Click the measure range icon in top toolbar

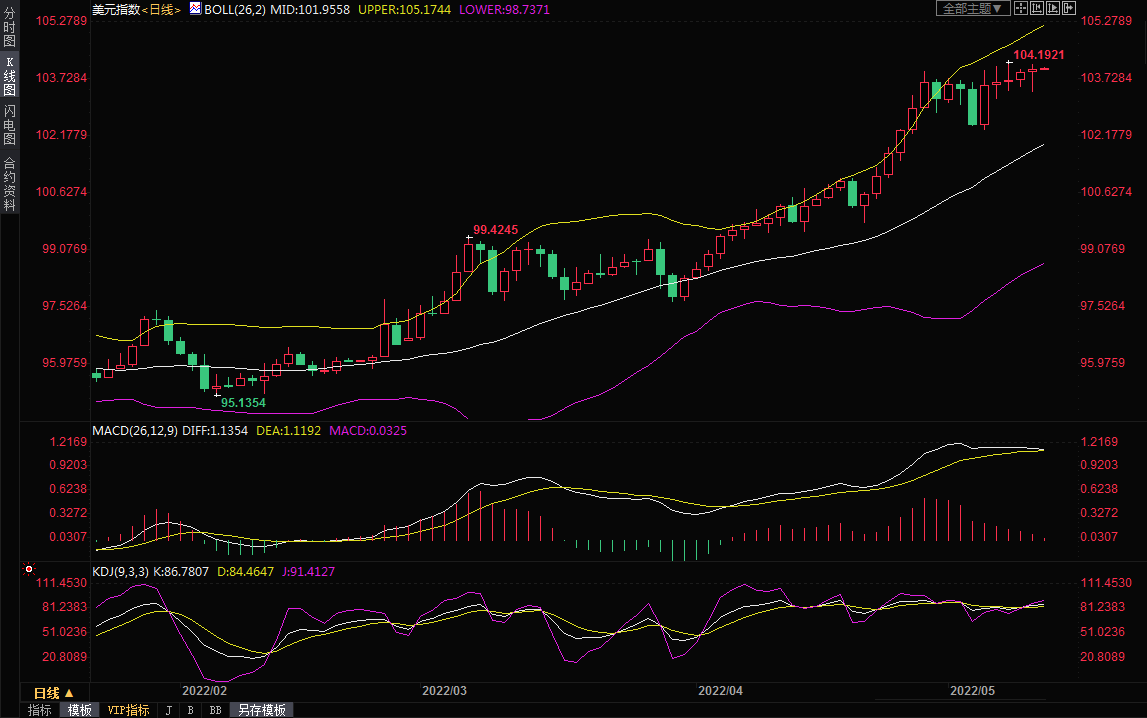click(x=1037, y=8)
